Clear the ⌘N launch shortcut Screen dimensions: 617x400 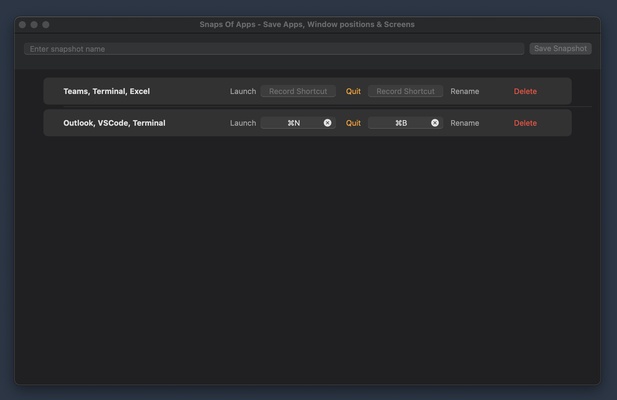(327, 123)
